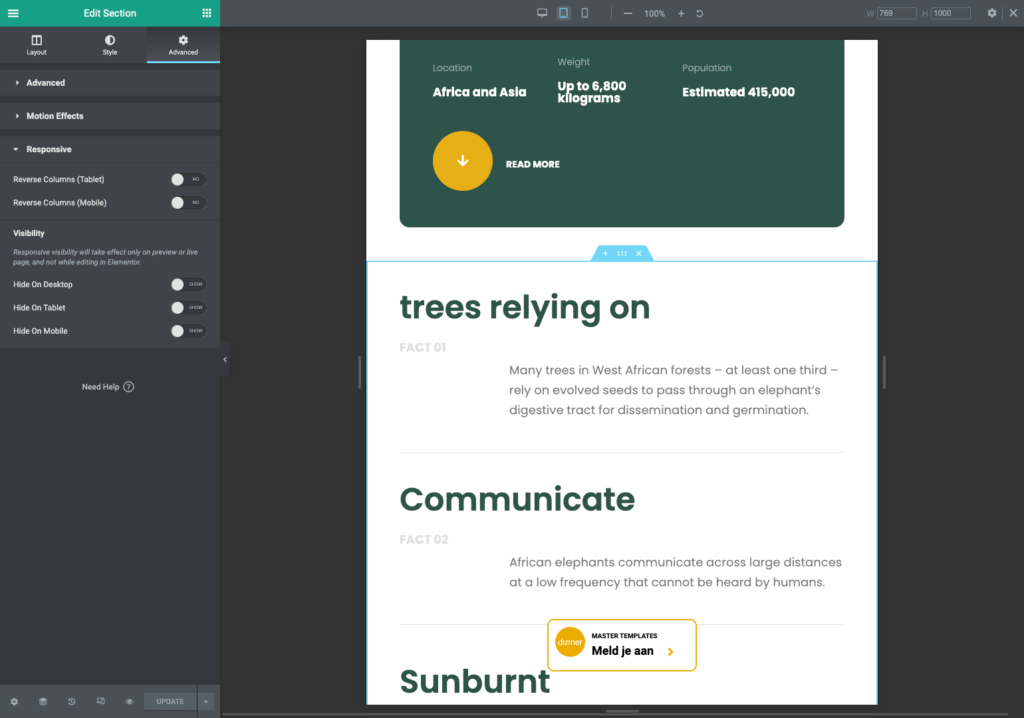Expand the Motion Effects section

pyautogui.click(x=54, y=116)
